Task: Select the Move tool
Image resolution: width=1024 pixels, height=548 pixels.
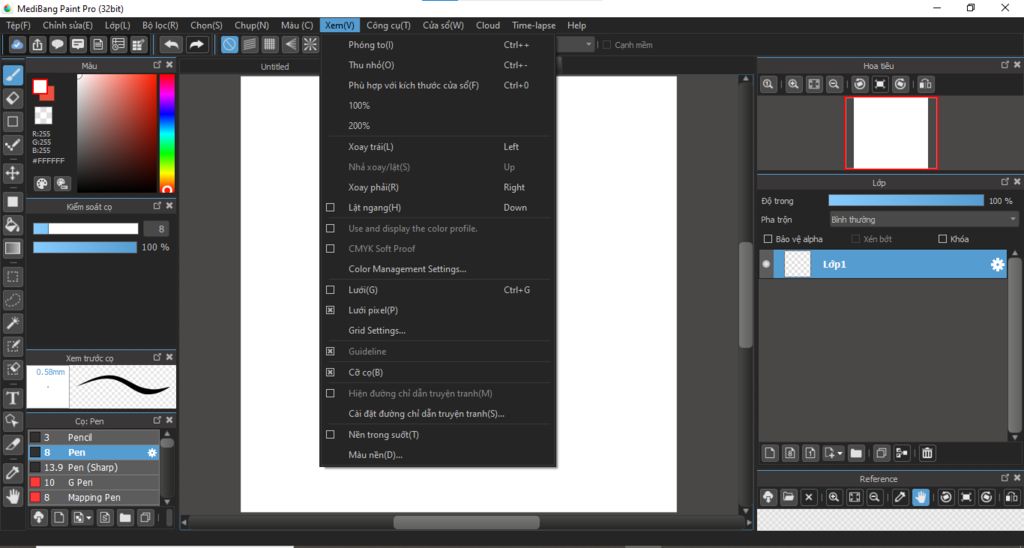Action: point(12,173)
